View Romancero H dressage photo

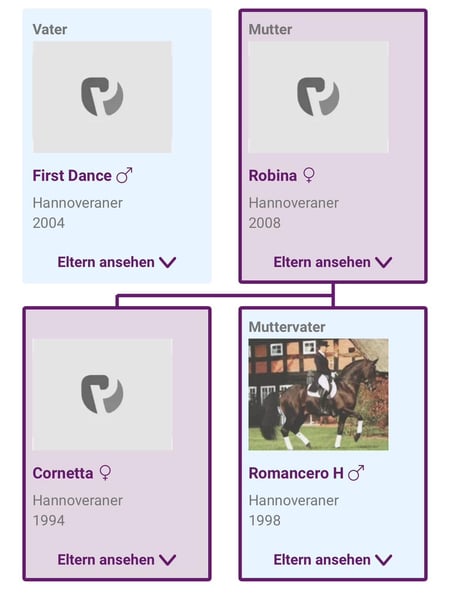coord(318,395)
